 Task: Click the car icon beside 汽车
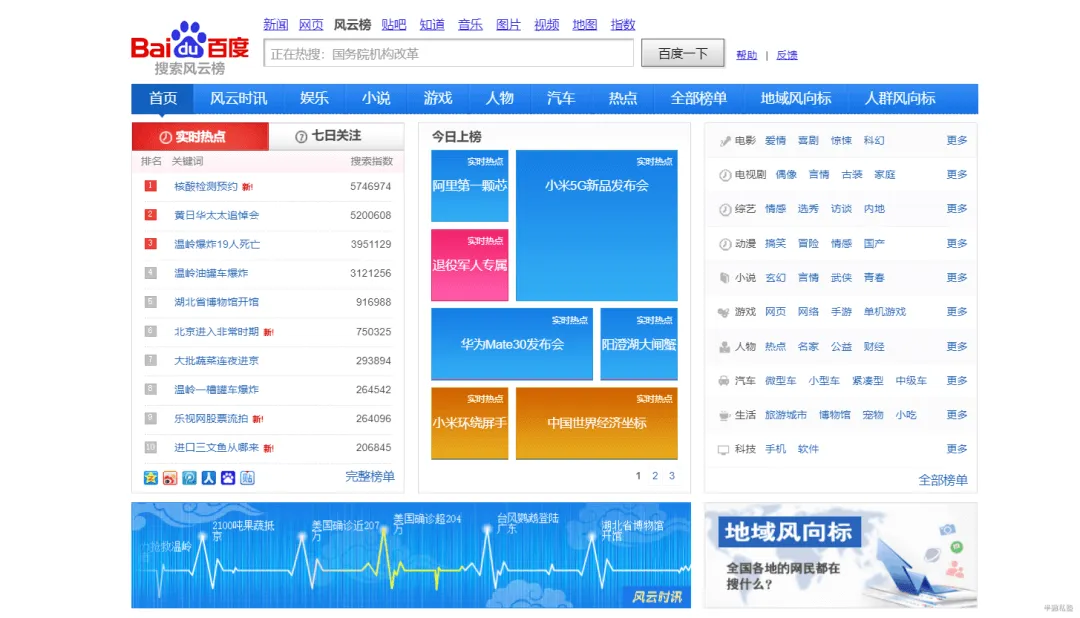pos(724,381)
